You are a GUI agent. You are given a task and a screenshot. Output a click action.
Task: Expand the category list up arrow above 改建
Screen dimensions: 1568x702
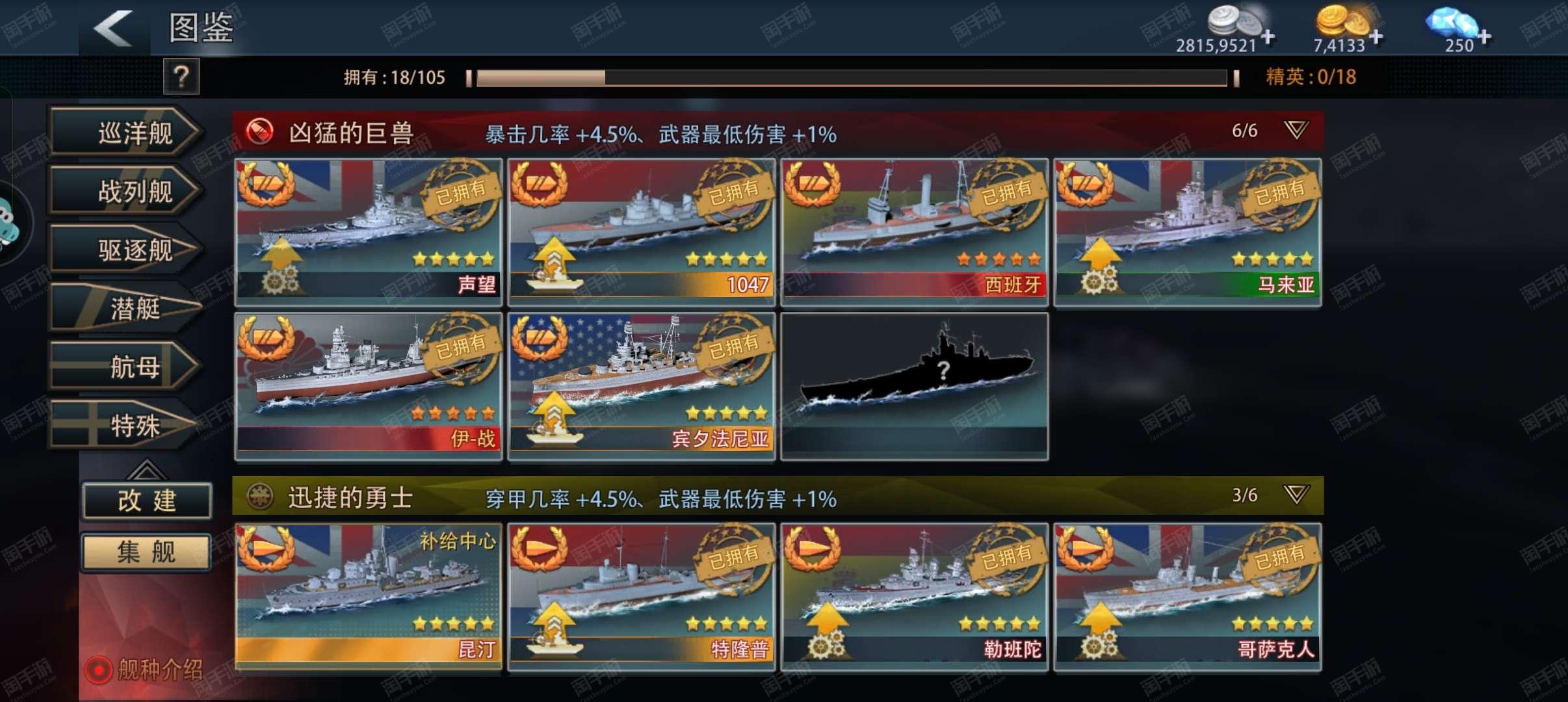coord(146,469)
